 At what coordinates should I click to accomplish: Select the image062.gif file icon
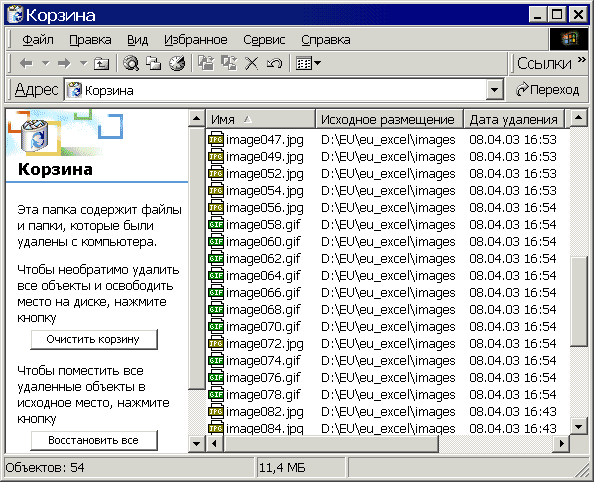click(216, 258)
